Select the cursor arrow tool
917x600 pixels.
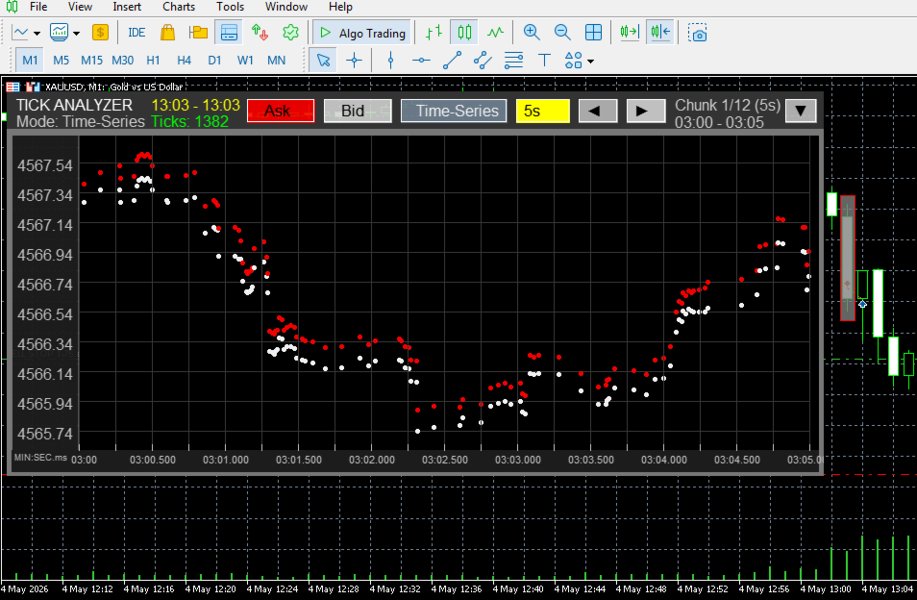[323, 60]
